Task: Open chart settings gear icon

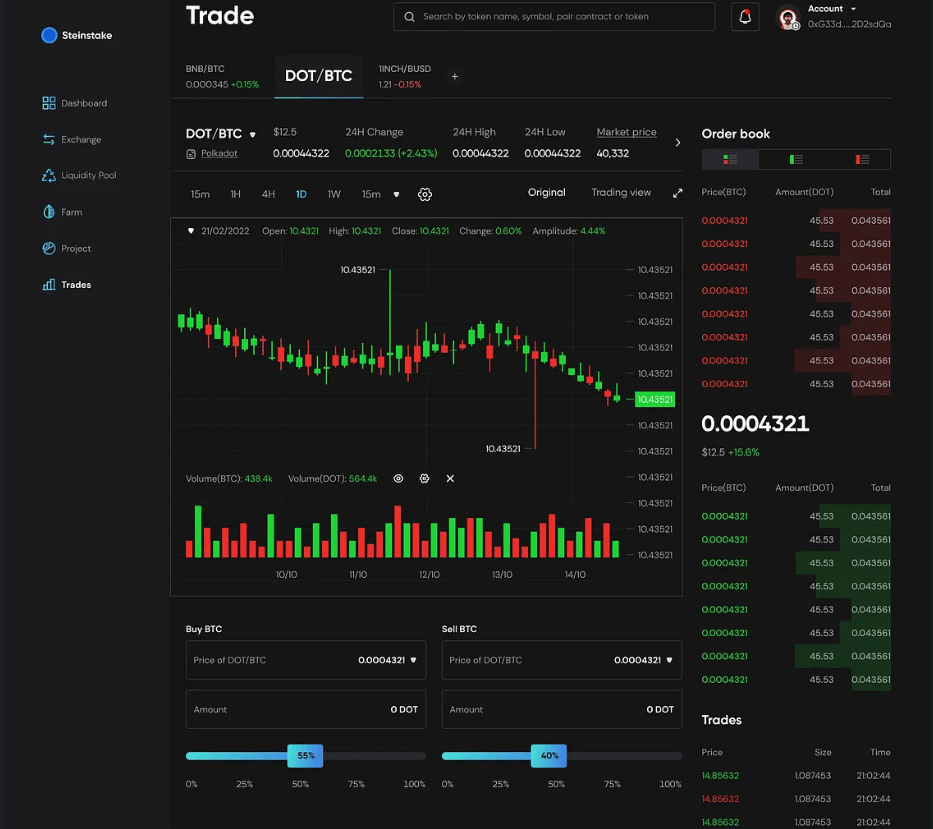Action: (x=424, y=194)
